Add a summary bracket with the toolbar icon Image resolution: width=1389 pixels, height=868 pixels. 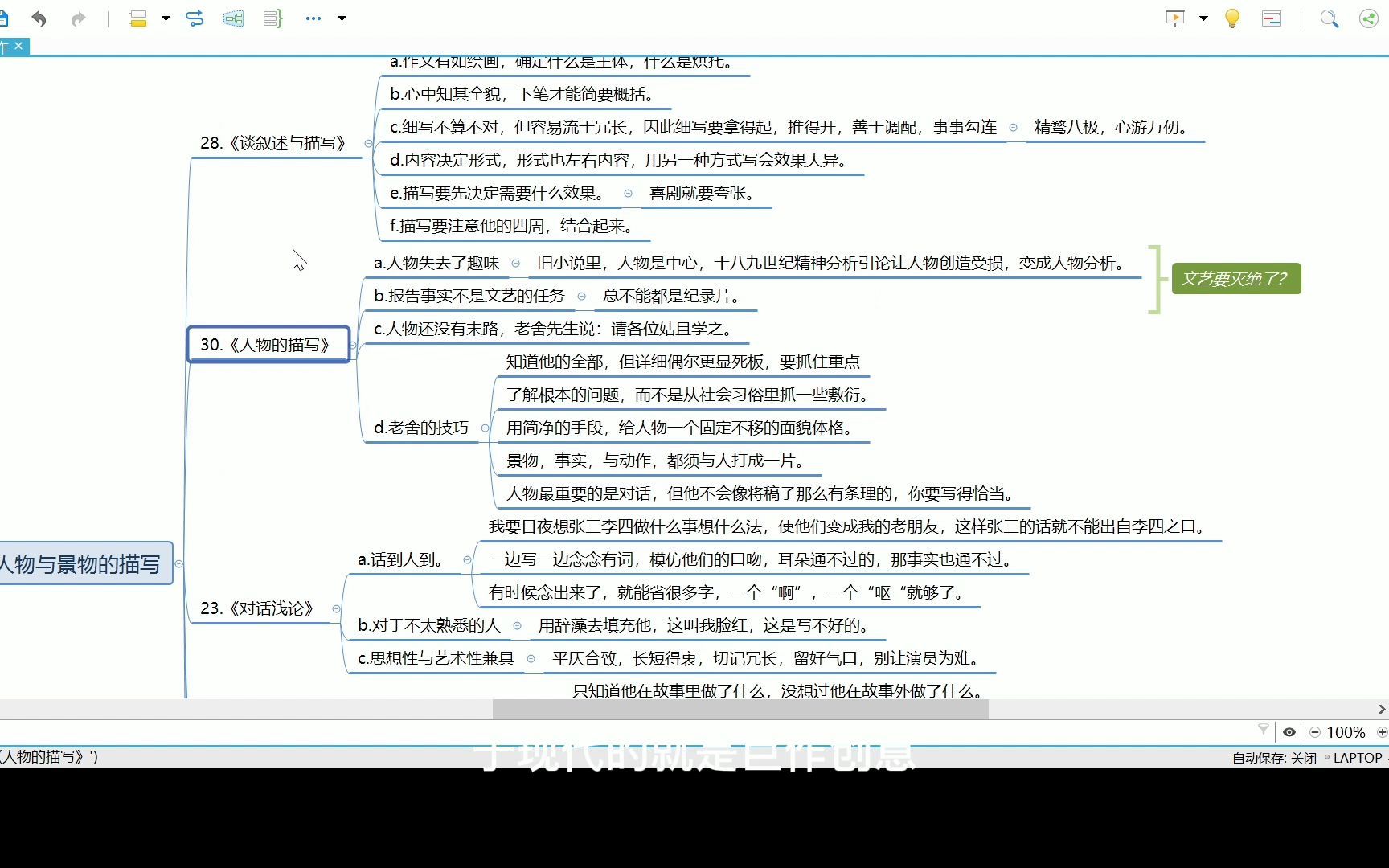click(273, 18)
